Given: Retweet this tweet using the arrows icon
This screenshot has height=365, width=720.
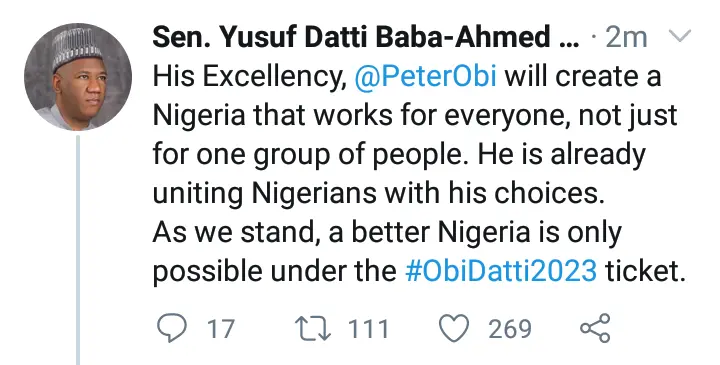Looking at the screenshot, I should (x=312, y=329).
